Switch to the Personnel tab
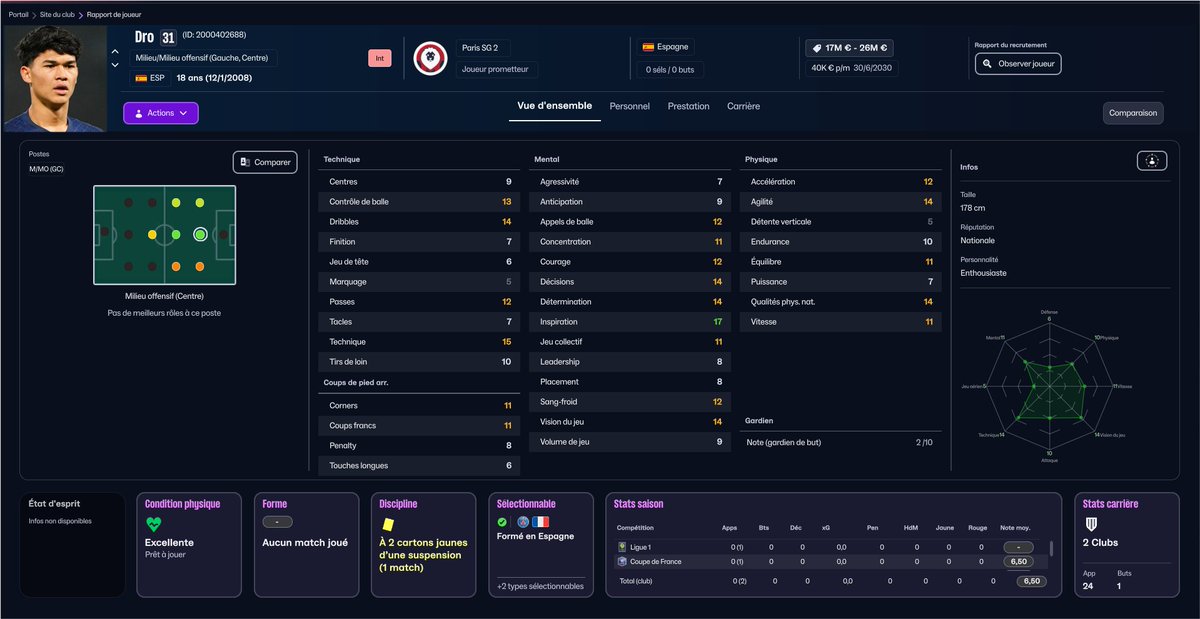1200x619 pixels. tap(630, 106)
